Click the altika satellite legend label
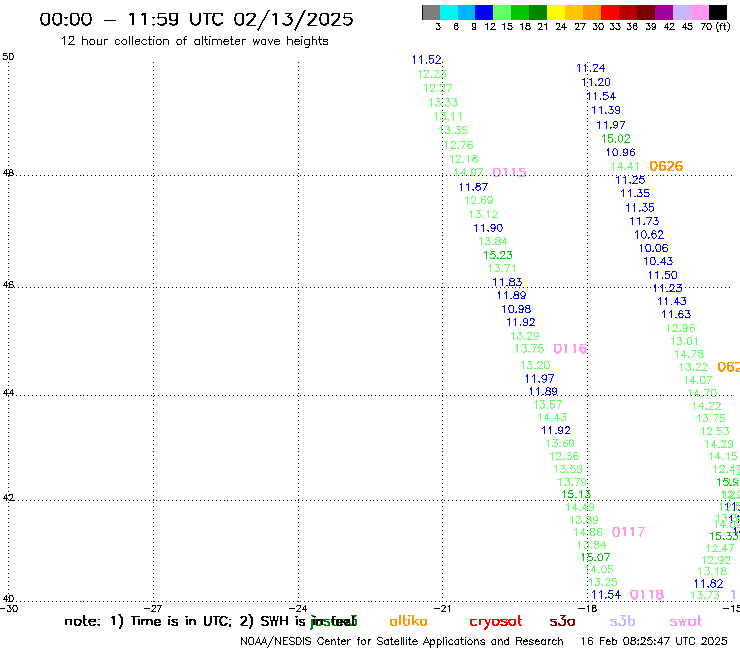 pyautogui.click(x=408, y=621)
